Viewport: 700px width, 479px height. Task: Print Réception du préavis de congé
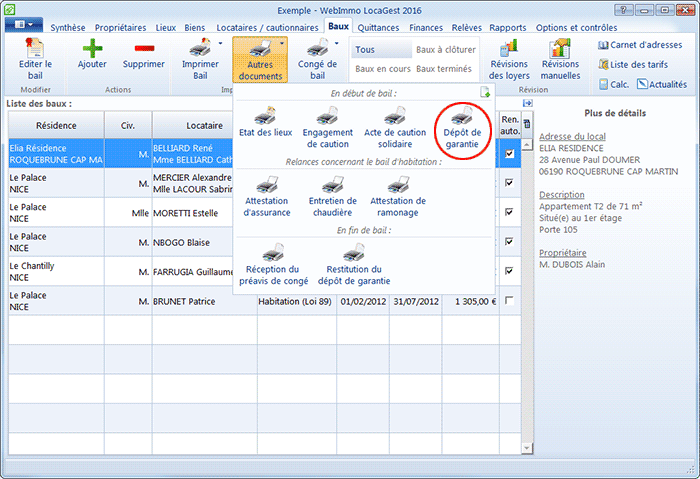(x=273, y=264)
